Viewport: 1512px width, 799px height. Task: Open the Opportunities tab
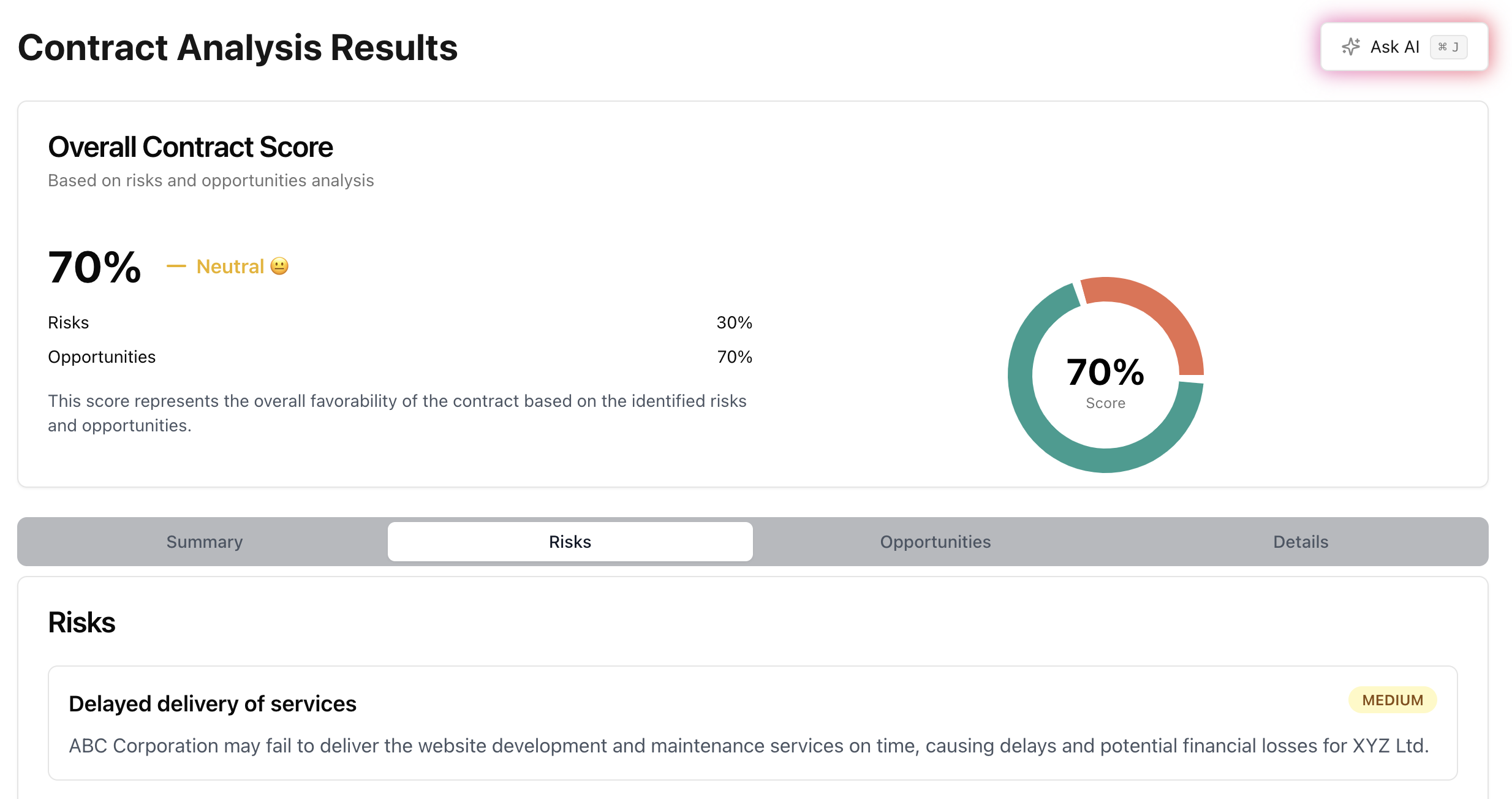point(935,542)
